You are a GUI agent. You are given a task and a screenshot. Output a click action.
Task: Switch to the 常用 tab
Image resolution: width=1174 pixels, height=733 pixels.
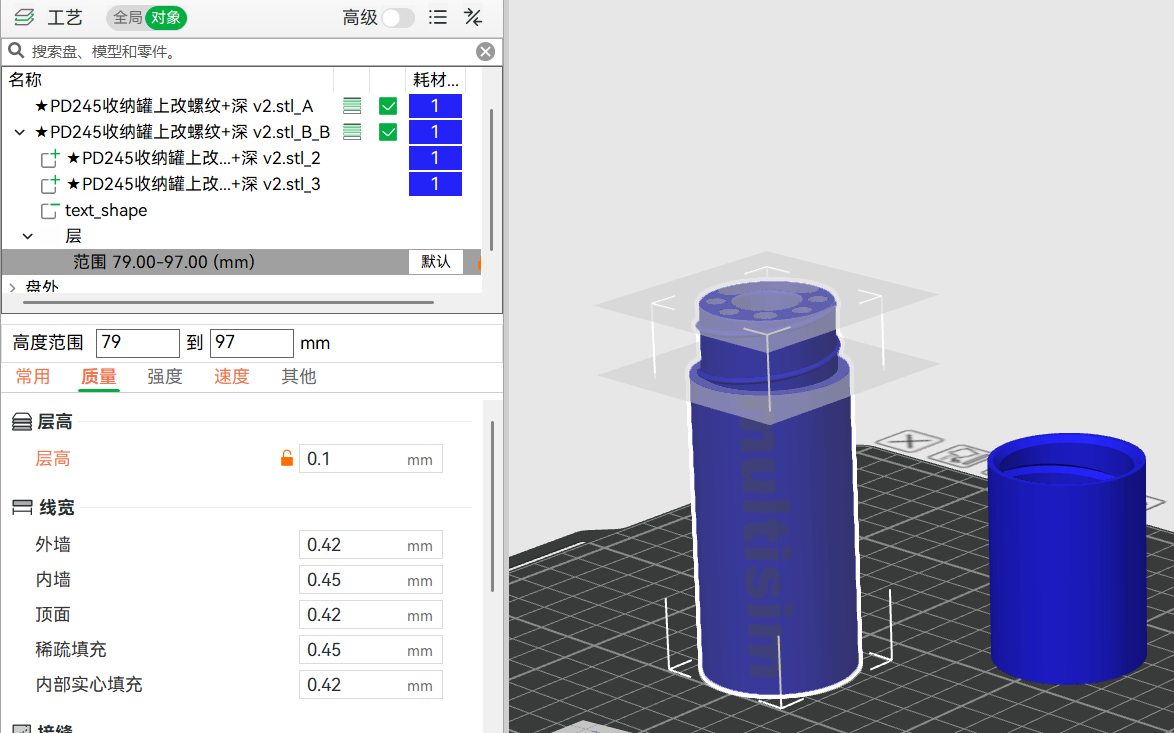pyautogui.click(x=33, y=377)
